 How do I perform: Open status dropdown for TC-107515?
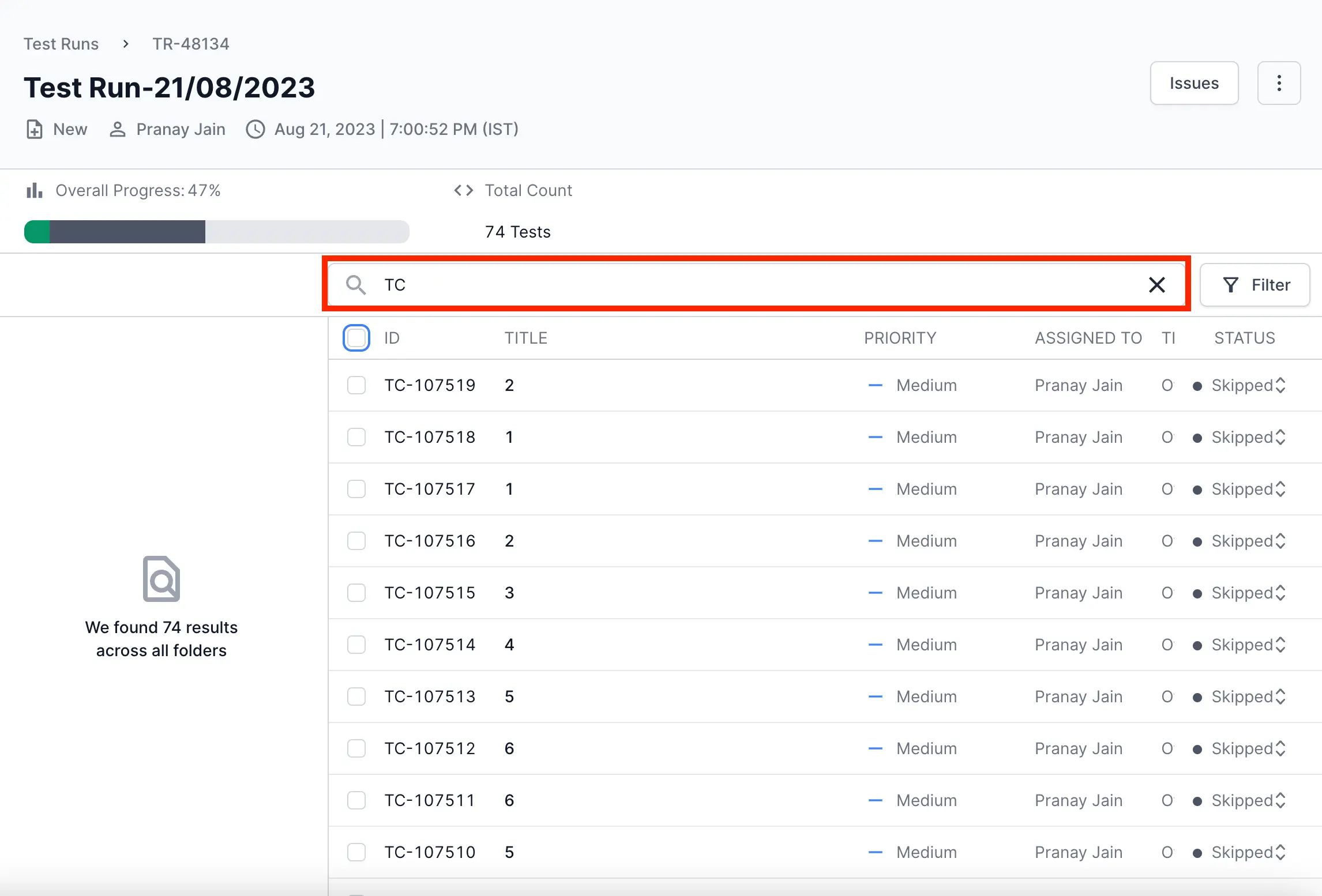point(1247,593)
